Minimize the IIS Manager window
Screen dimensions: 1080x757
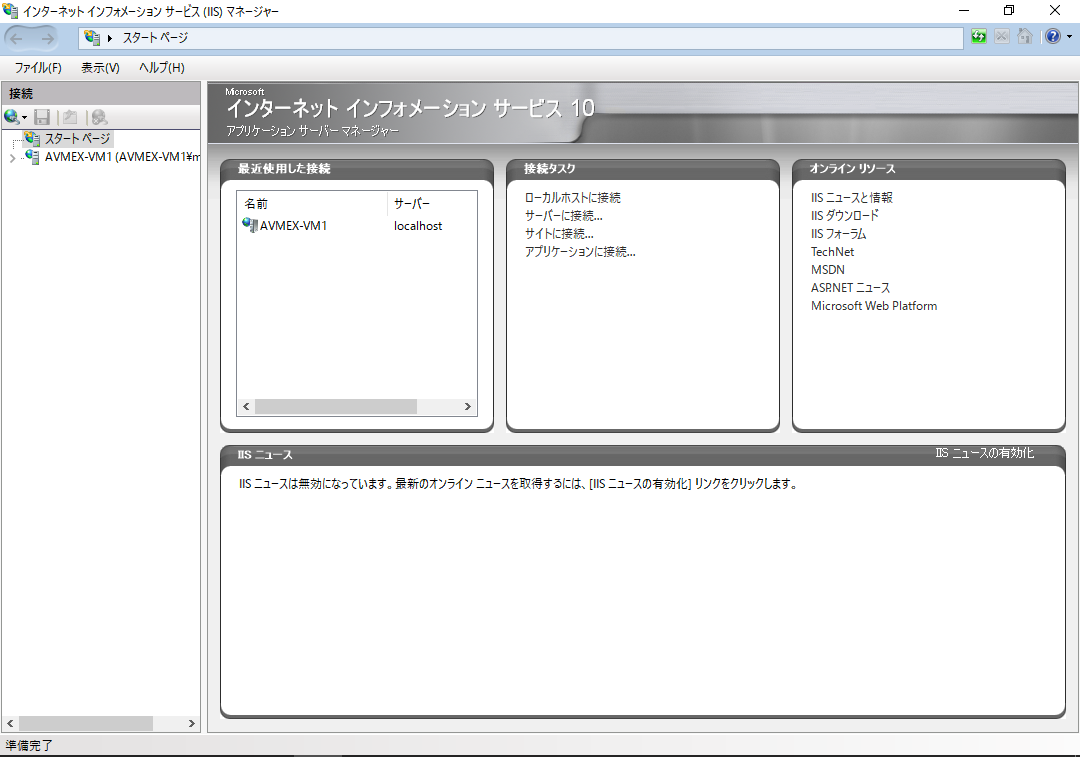click(x=964, y=10)
